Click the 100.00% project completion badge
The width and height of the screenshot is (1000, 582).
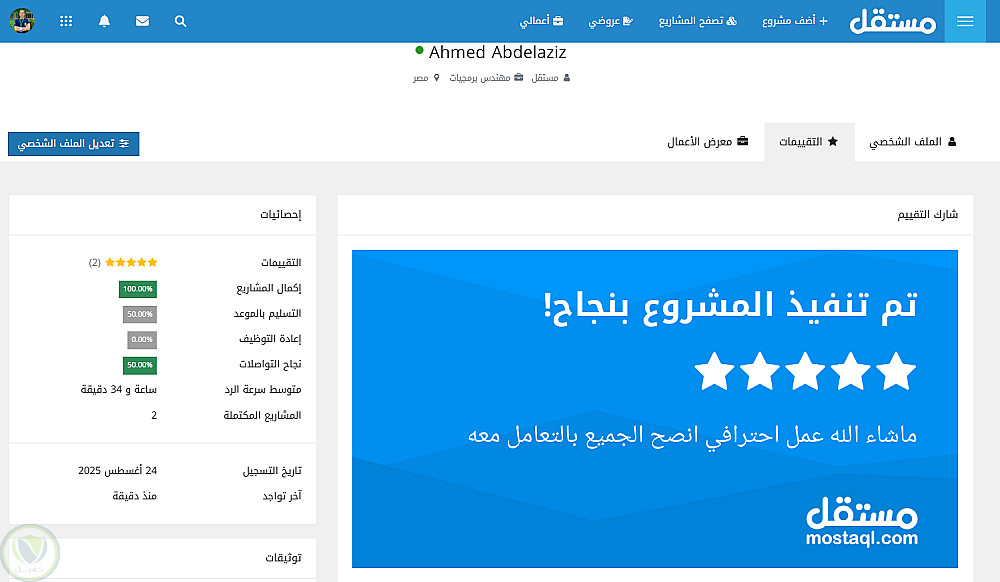(138, 289)
